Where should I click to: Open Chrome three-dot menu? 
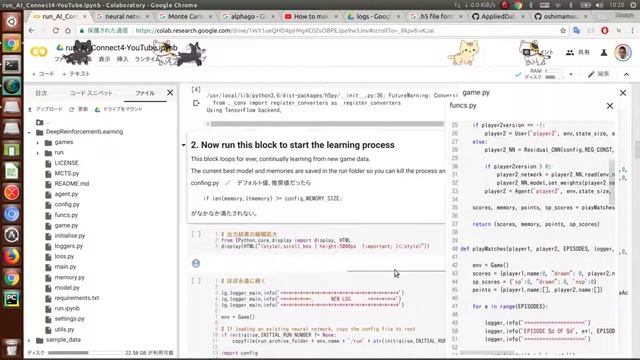633,31
